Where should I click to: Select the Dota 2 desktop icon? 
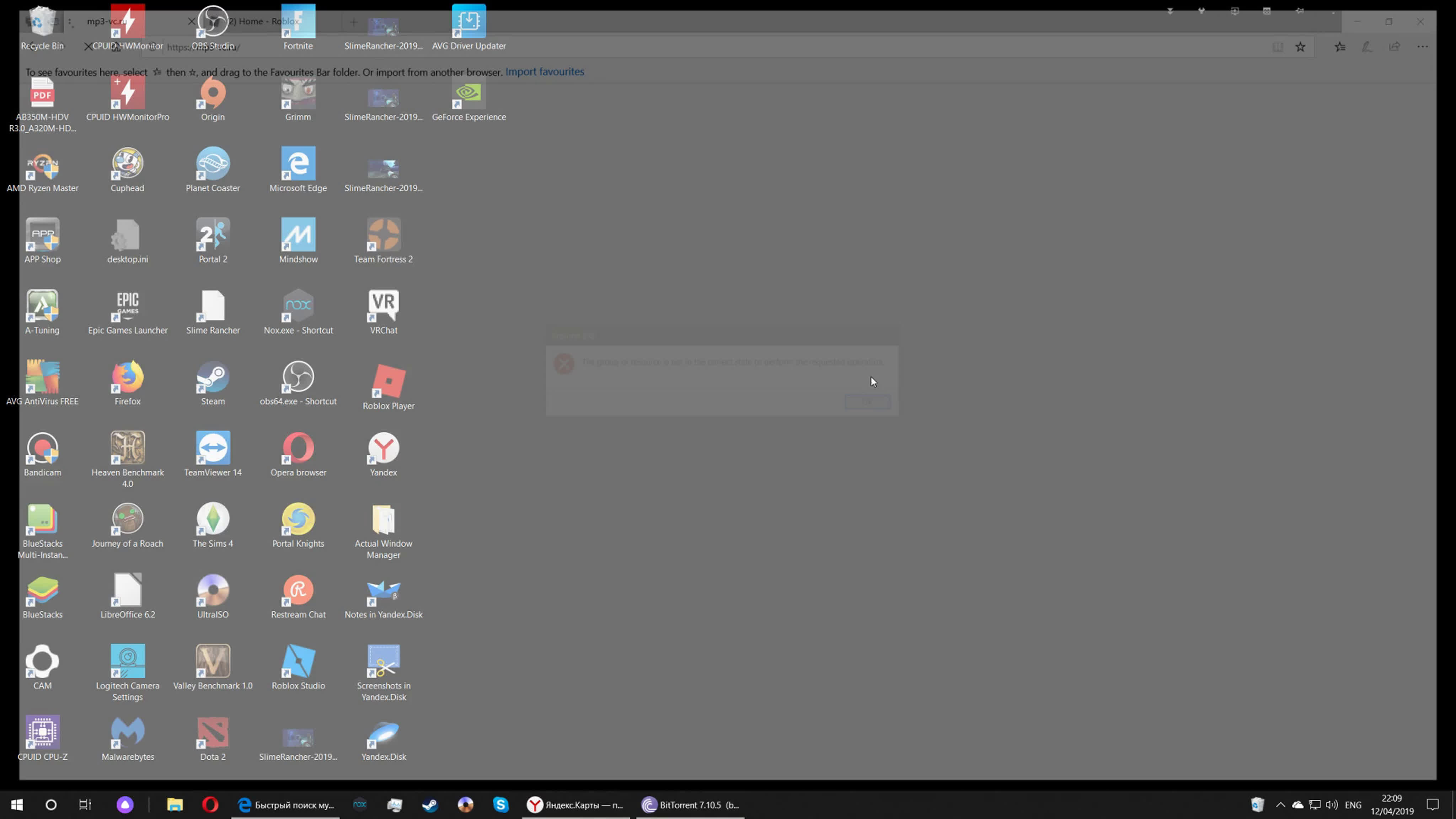click(x=213, y=740)
